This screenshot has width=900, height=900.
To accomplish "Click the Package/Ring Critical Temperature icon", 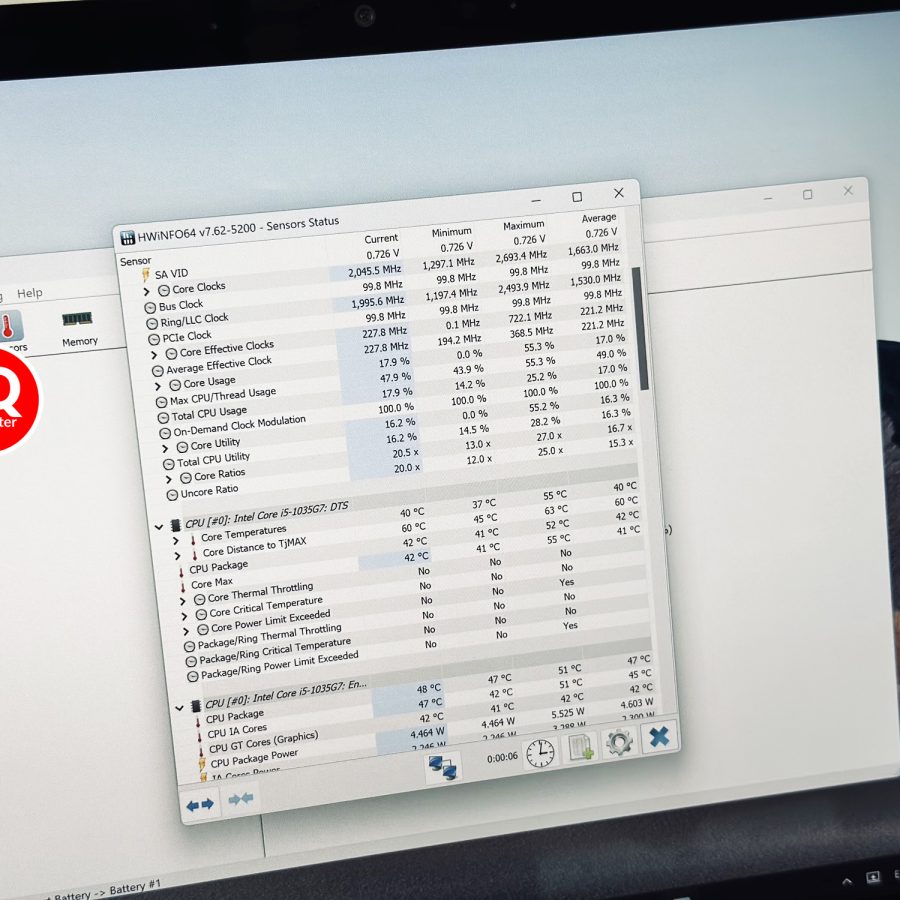I will (191, 662).
